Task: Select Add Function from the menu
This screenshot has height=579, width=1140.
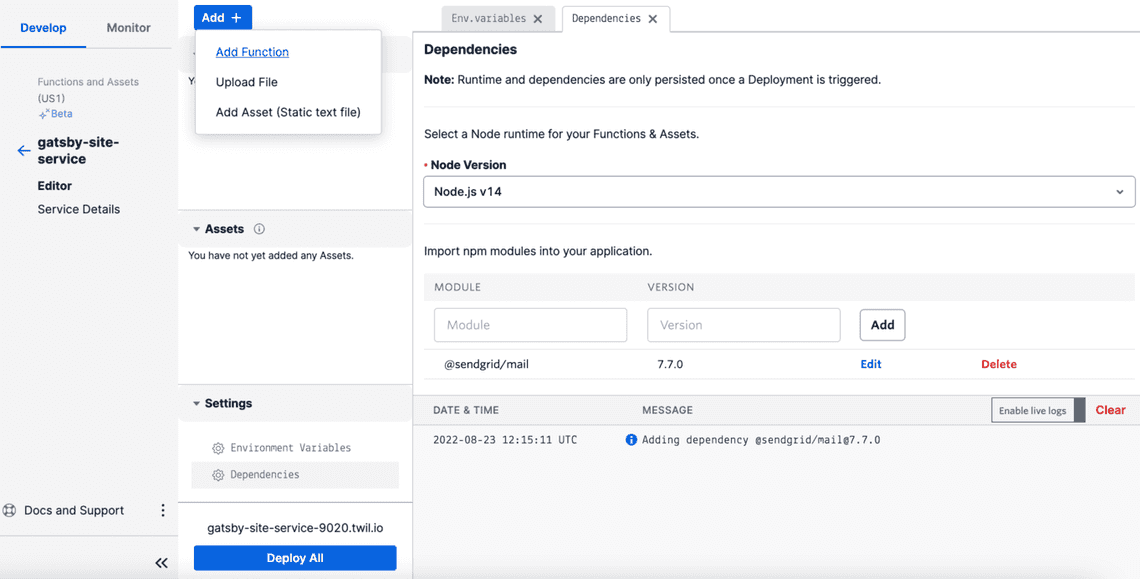Action: [252, 52]
